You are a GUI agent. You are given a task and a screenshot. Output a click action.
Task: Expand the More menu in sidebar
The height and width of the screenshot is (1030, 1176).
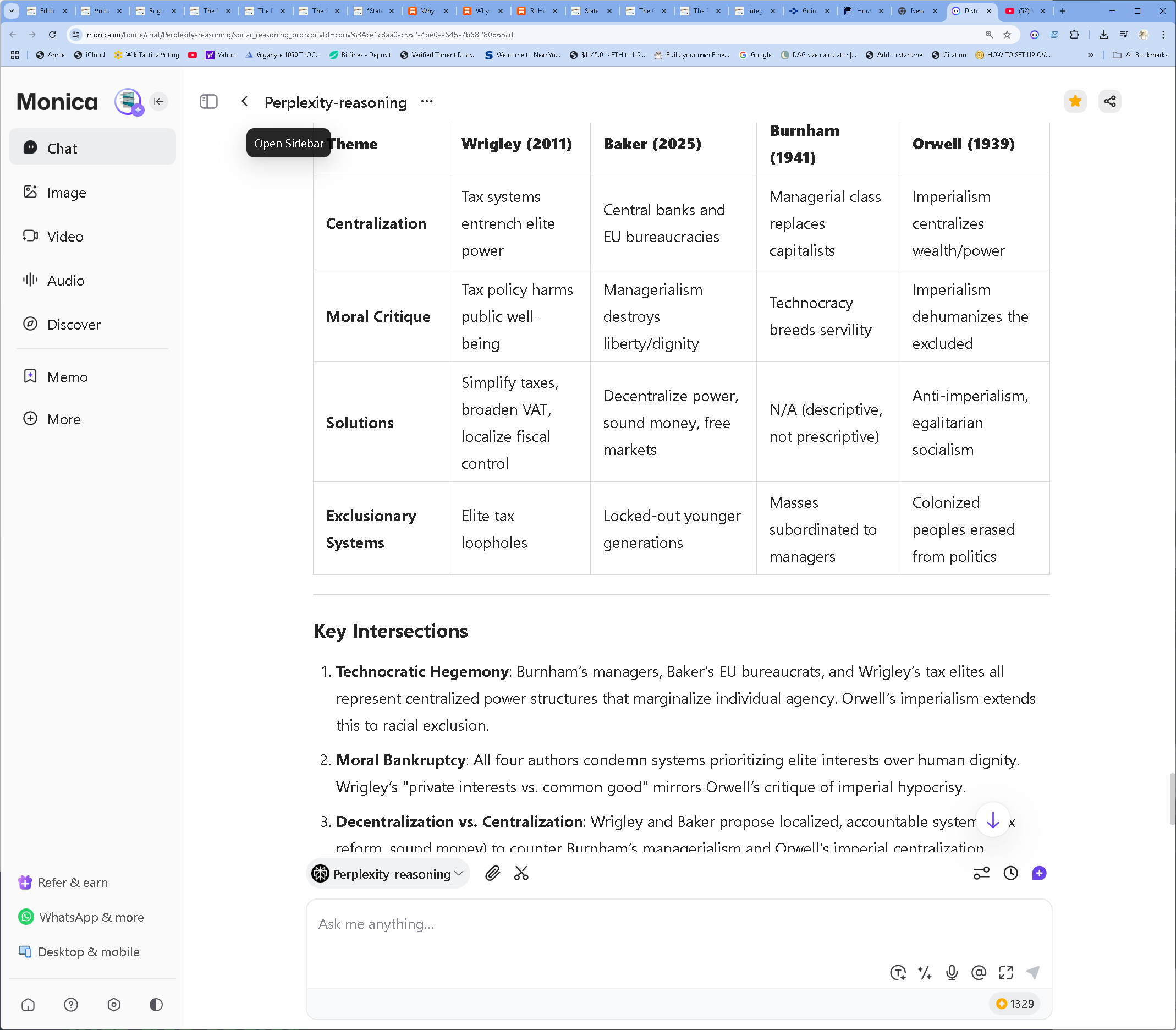point(92,419)
